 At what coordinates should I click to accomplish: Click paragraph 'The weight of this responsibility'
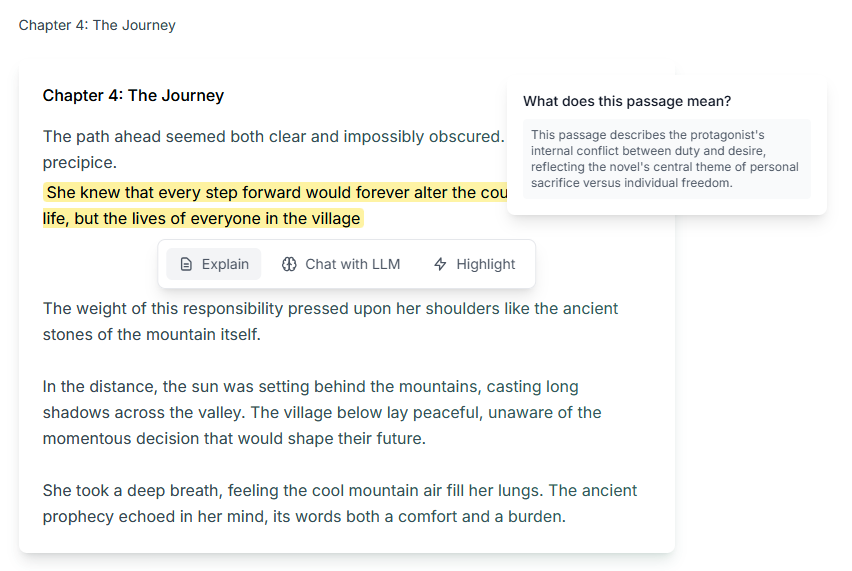coord(330,321)
